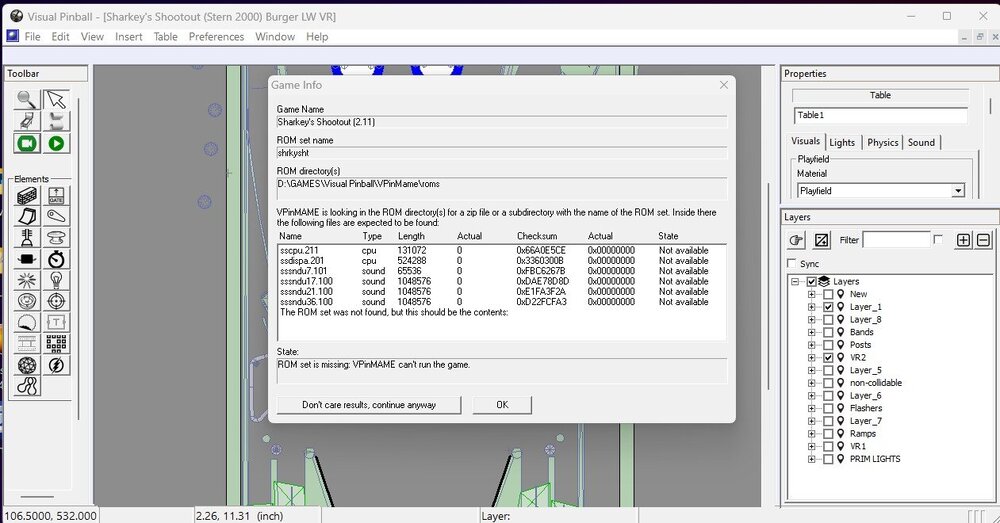The height and width of the screenshot is (523, 1000).
Task: Expand the Layer_6 tree node
Action: pos(811,395)
